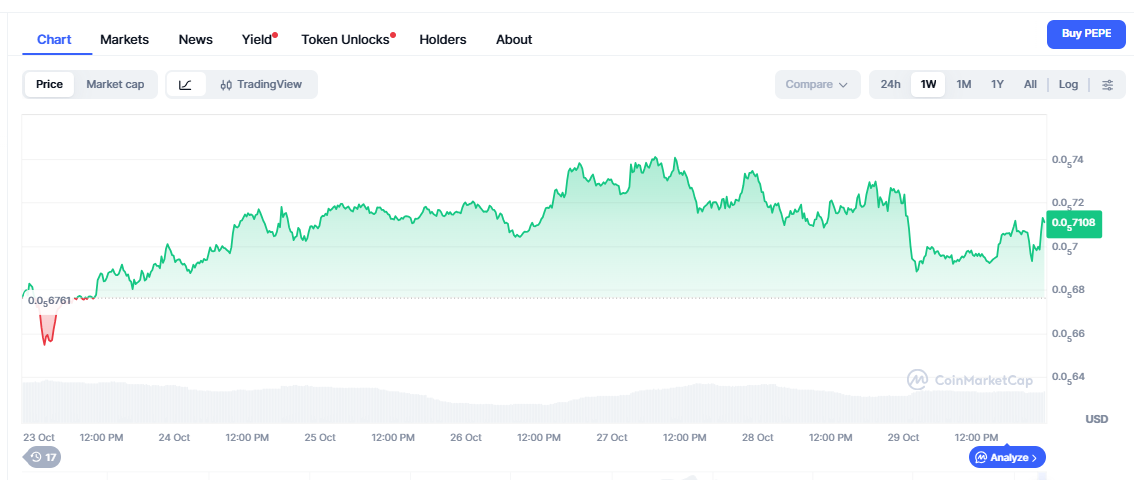The height and width of the screenshot is (480, 1134).
Task: Go to the Token Unlocks tab
Action: pyautogui.click(x=345, y=40)
